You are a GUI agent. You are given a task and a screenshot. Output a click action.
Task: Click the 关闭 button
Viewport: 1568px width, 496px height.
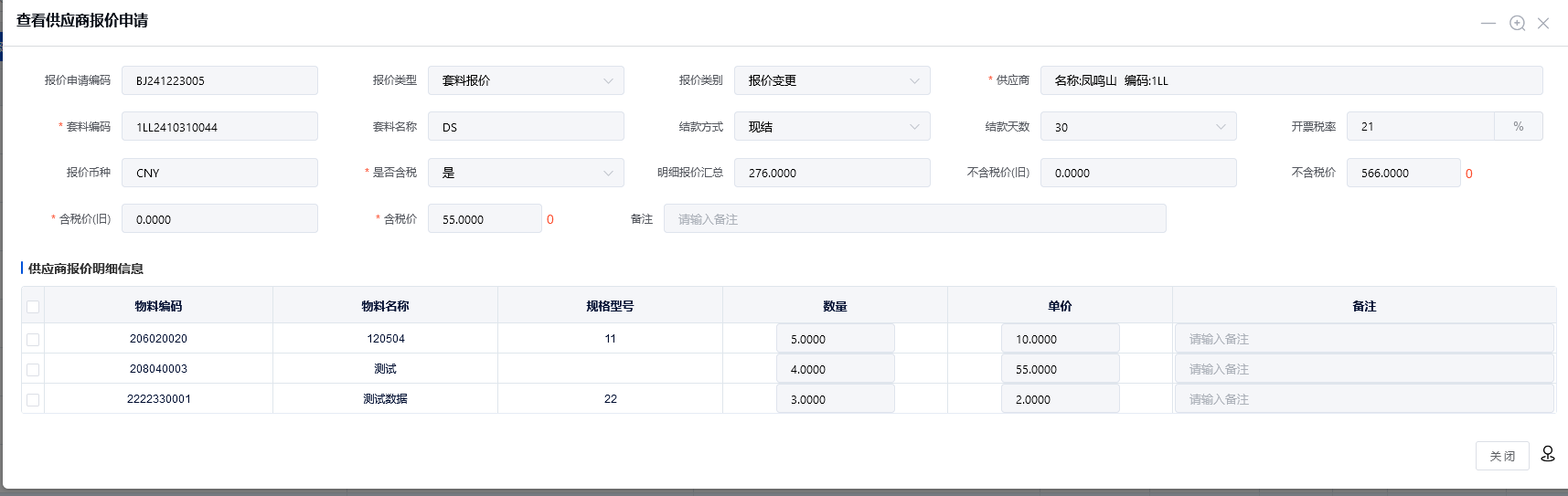click(x=1501, y=456)
